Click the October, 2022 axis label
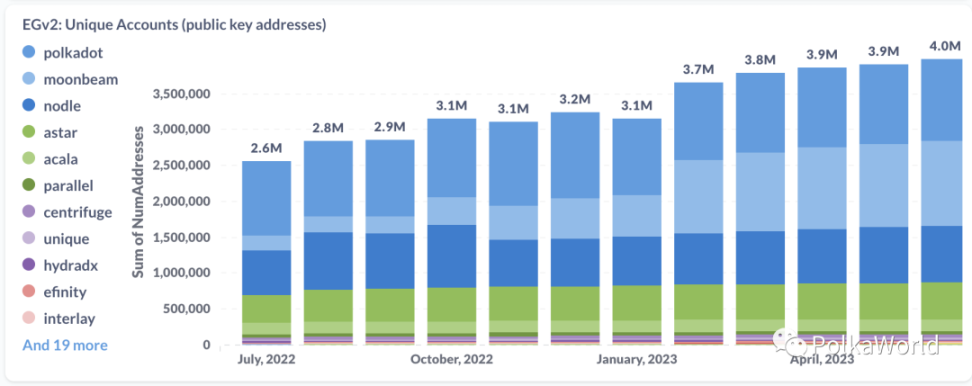972x386 pixels. [x=452, y=360]
